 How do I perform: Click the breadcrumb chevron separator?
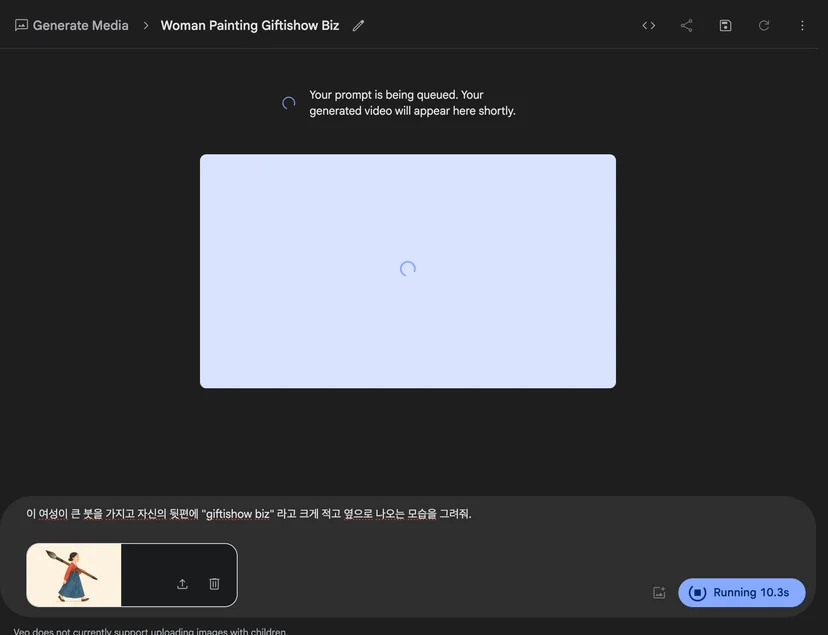pos(146,25)
